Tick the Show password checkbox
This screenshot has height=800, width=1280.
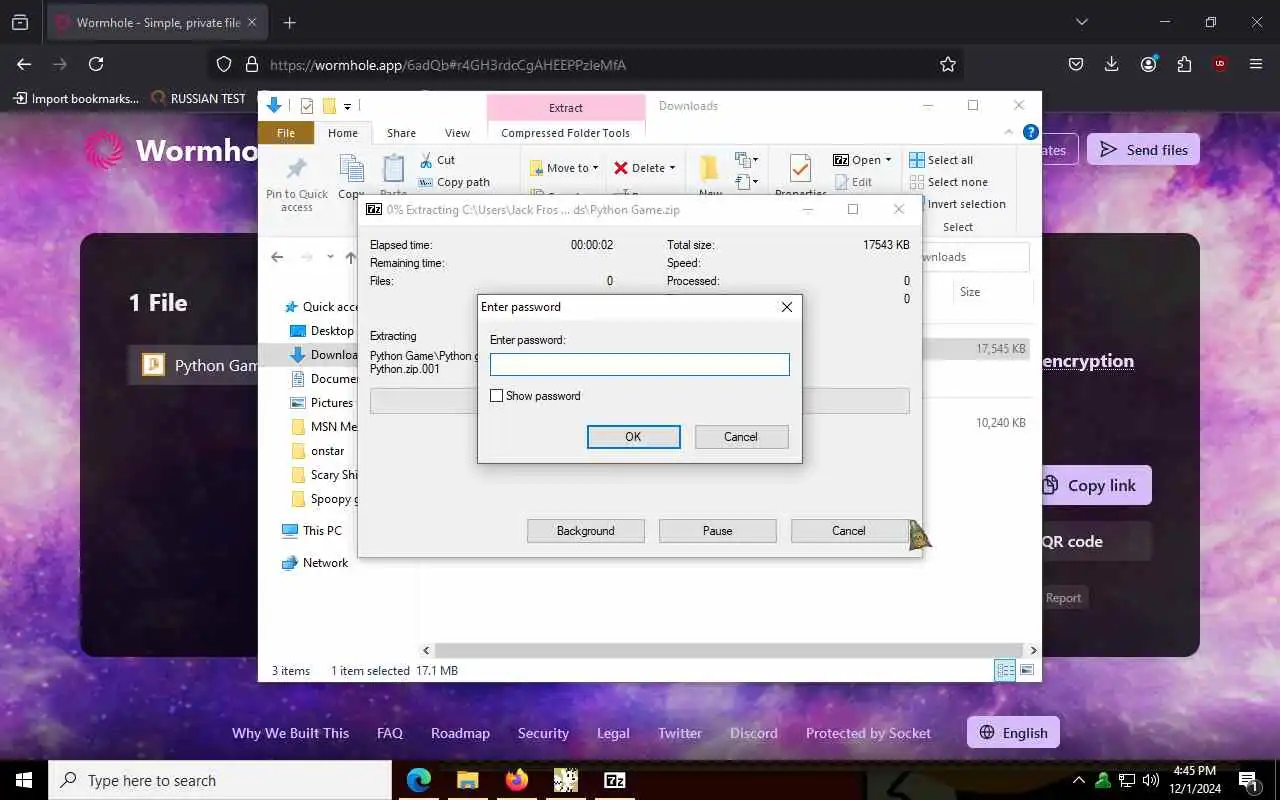point(496,396)
